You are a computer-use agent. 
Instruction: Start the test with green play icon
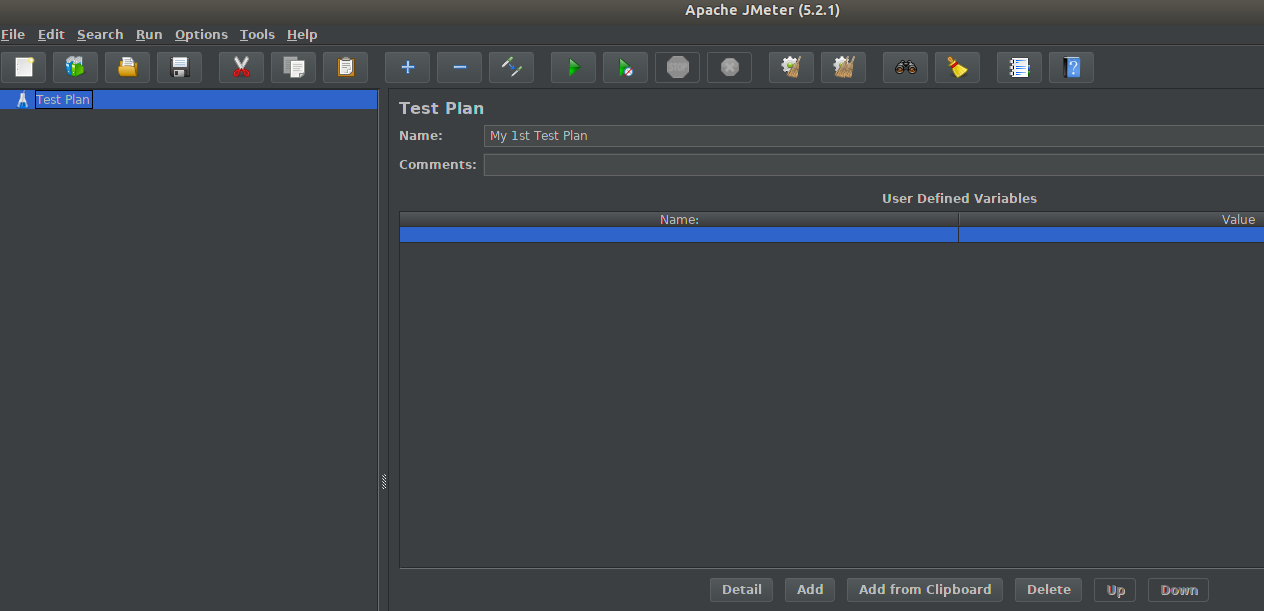point(573,68)
